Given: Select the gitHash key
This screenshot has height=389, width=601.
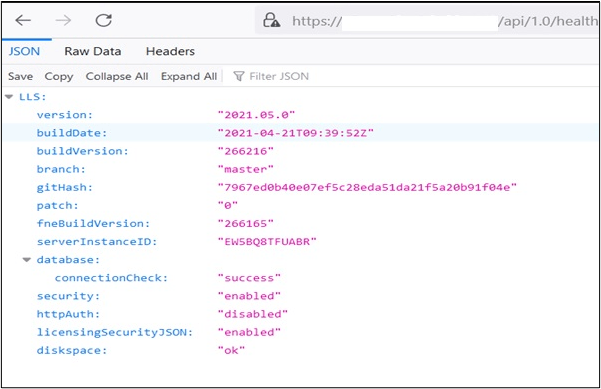Looking at the screenshot, I should (65, 187).
